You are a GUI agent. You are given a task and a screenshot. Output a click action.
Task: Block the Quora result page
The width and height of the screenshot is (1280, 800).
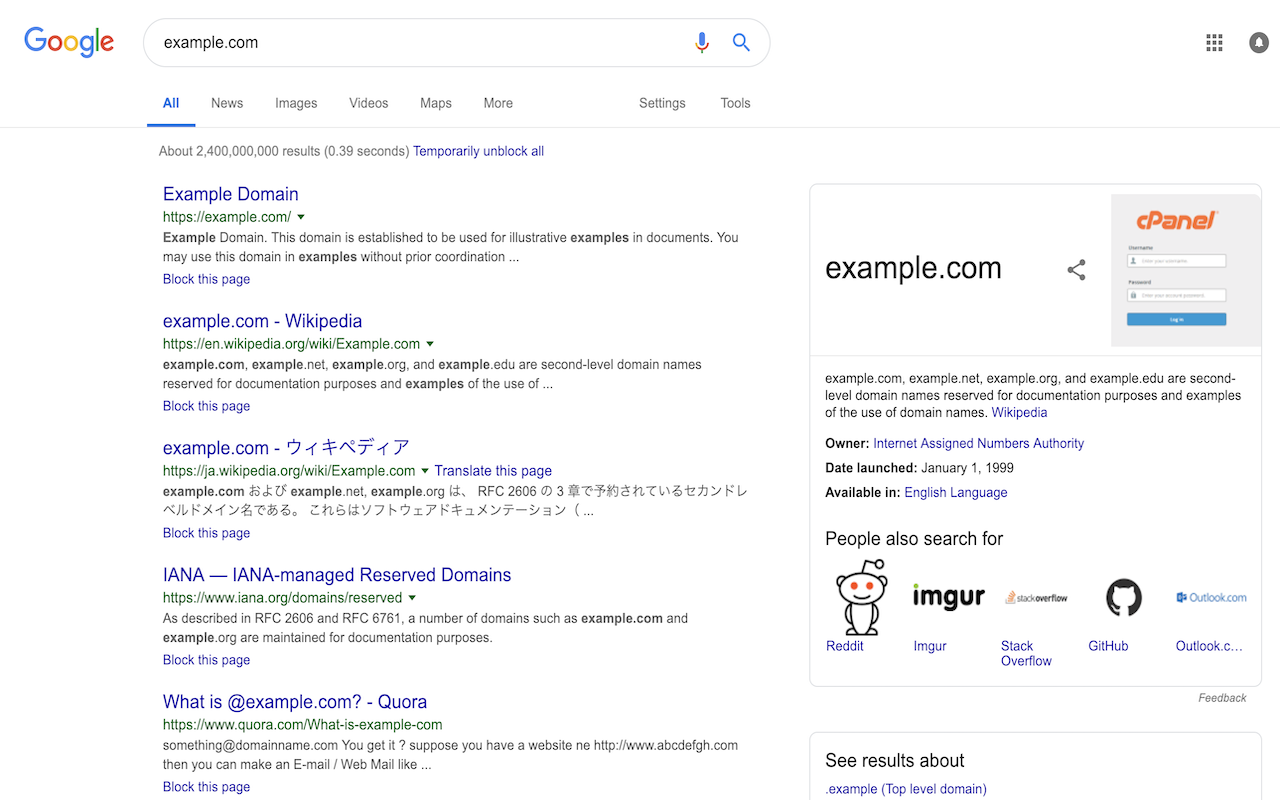tap(207, 787)
